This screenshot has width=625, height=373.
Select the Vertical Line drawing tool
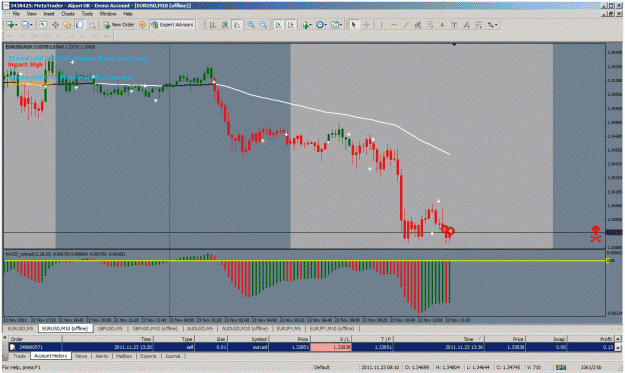381,25
